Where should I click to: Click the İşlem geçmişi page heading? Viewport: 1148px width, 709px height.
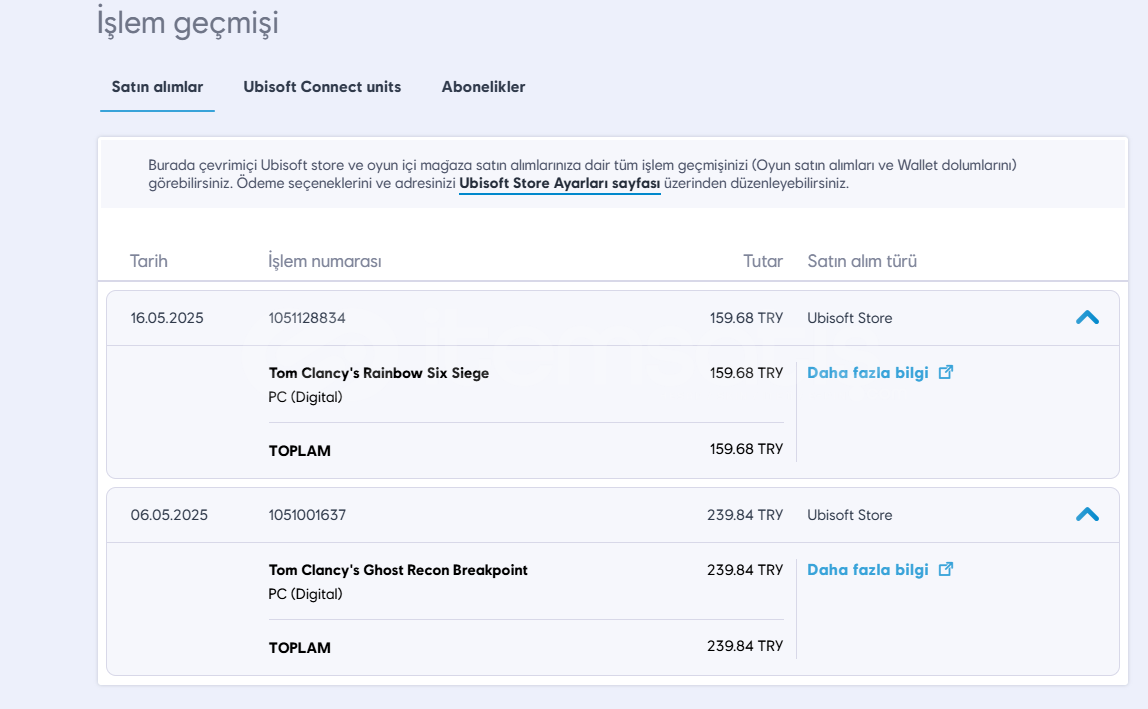point(188,23)
